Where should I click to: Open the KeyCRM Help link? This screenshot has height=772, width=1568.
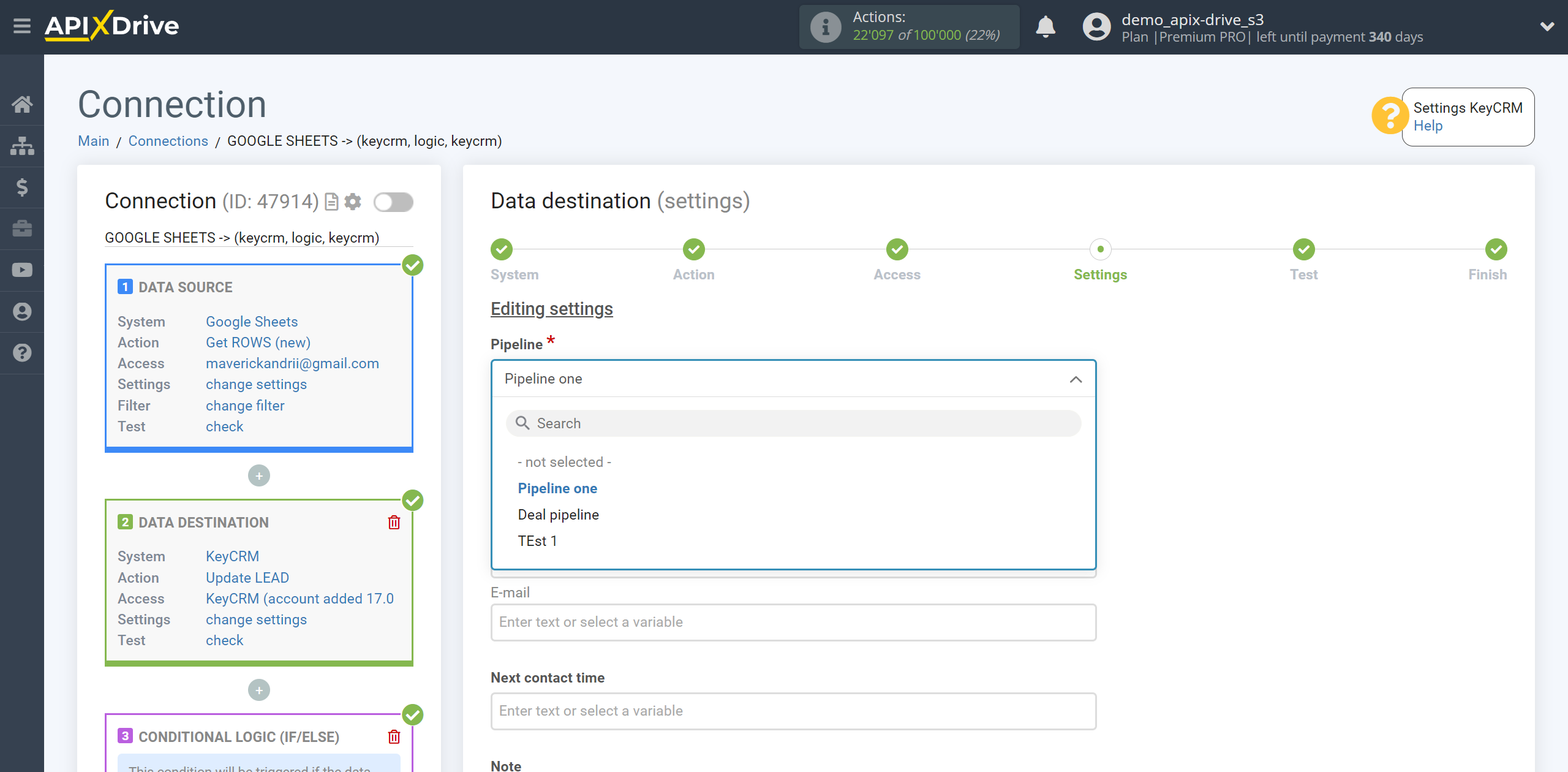click(1428, 126)
